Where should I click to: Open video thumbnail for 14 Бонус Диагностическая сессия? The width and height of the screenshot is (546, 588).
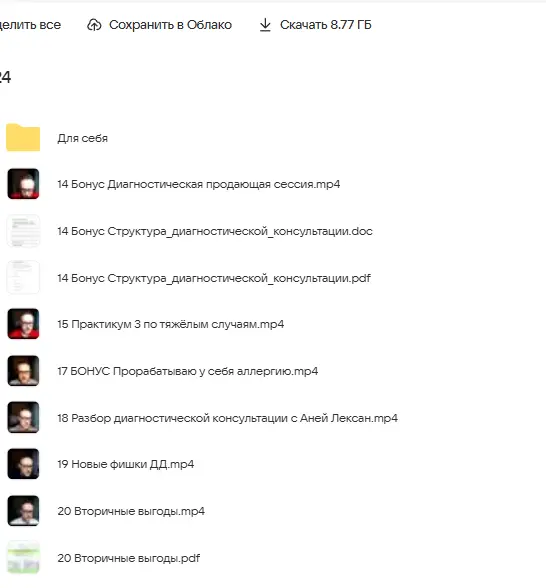pyautogui.click(x=23, y=184)
